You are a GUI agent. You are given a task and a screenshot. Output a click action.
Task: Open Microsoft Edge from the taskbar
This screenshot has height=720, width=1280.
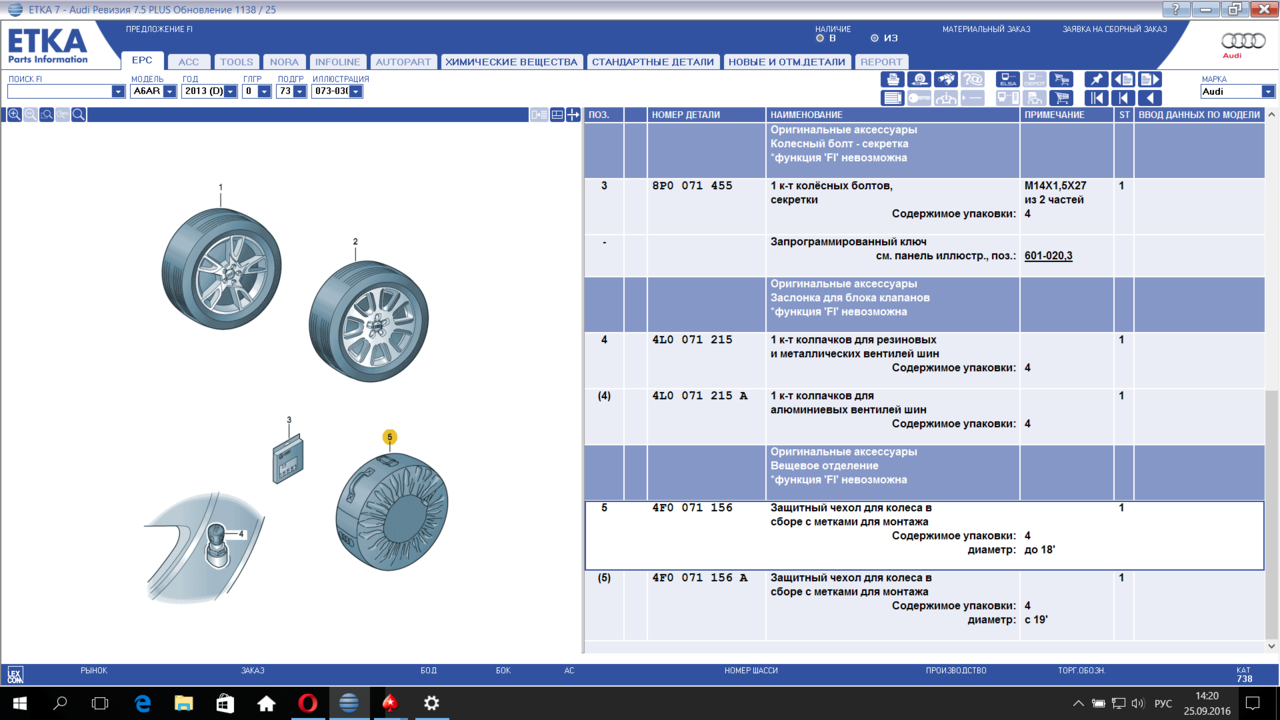click(142, 703)
